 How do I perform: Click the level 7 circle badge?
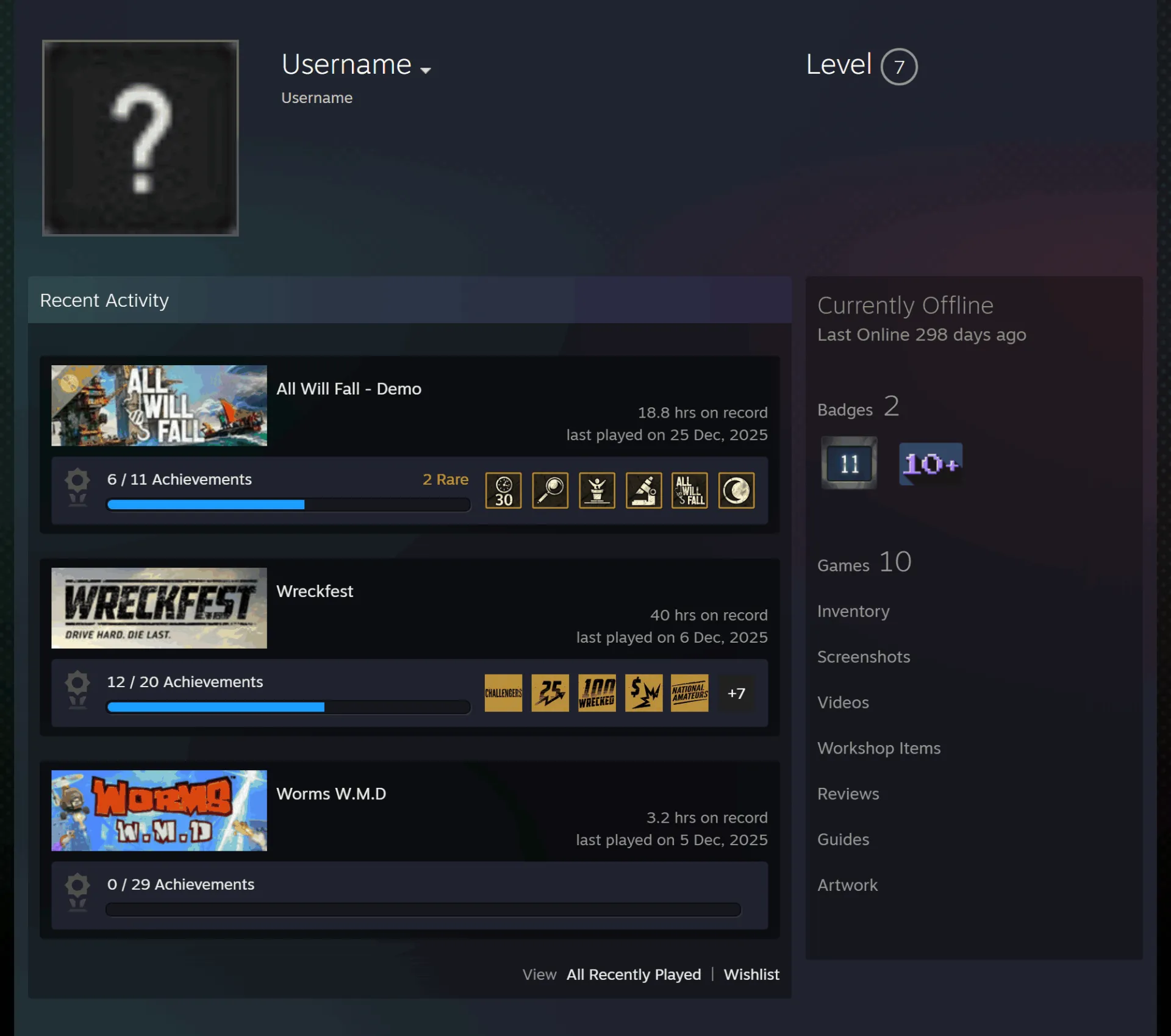coord(899,66)
